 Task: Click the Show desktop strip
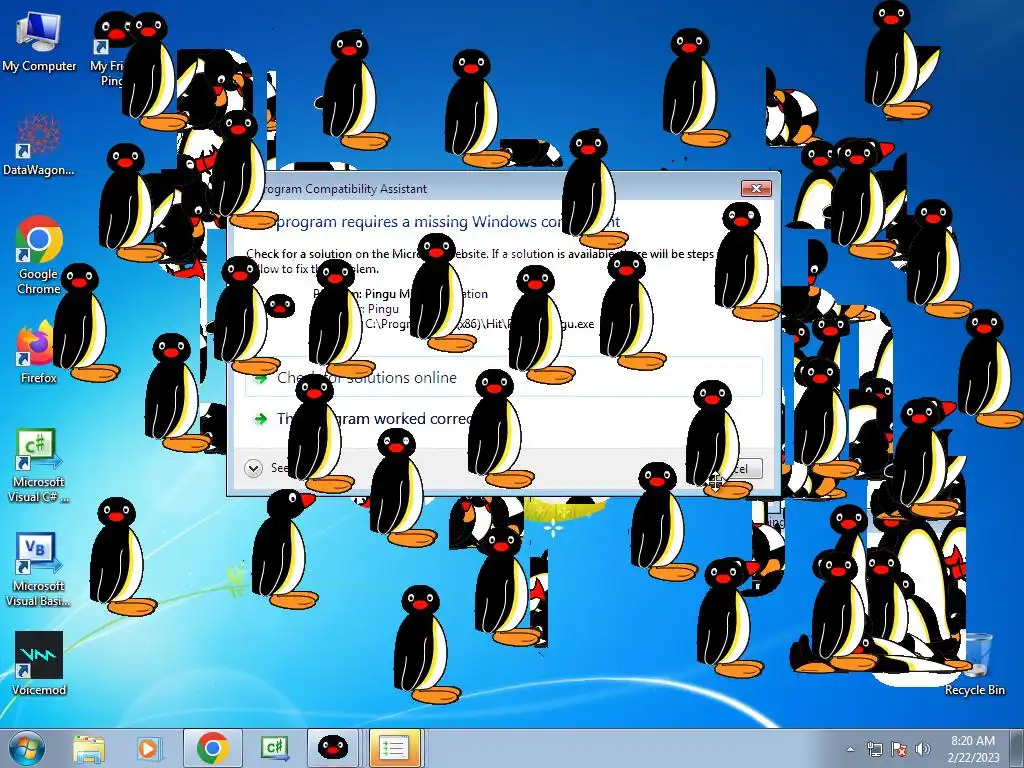point(1019,748)
